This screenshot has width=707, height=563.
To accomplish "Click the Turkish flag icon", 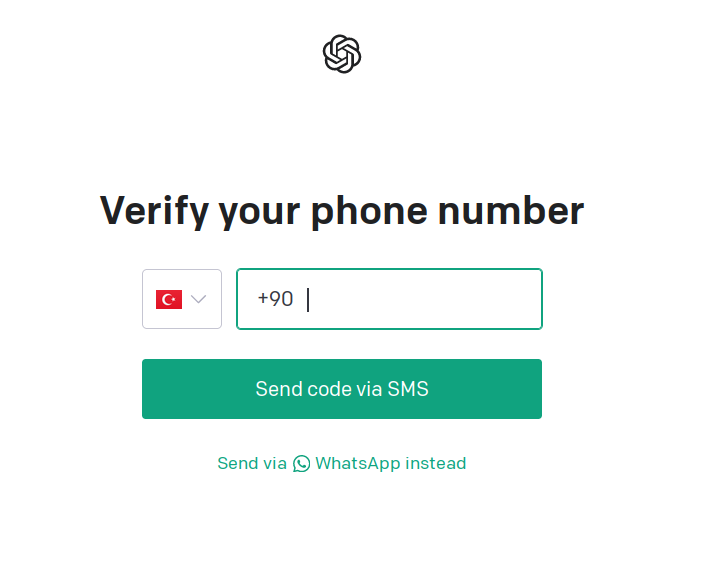I will (x=169, y=299).
